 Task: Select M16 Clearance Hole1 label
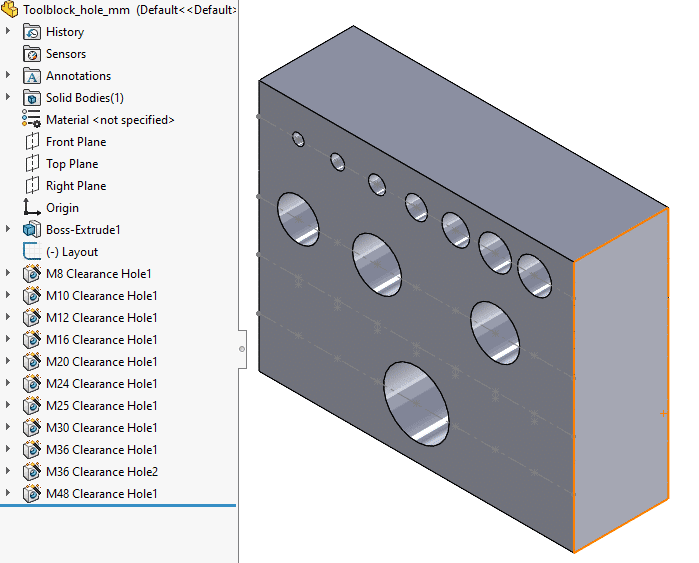coord(102,340)
